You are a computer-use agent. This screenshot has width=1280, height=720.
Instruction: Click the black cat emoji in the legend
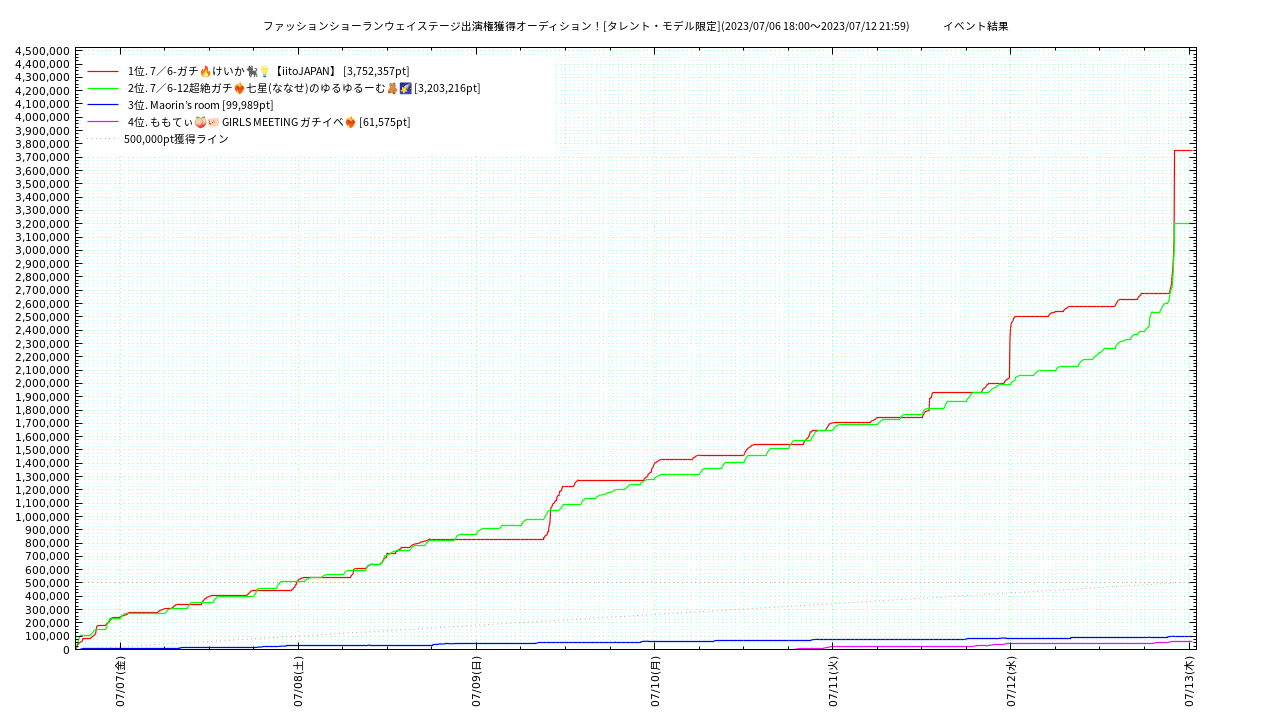(252, 71)
